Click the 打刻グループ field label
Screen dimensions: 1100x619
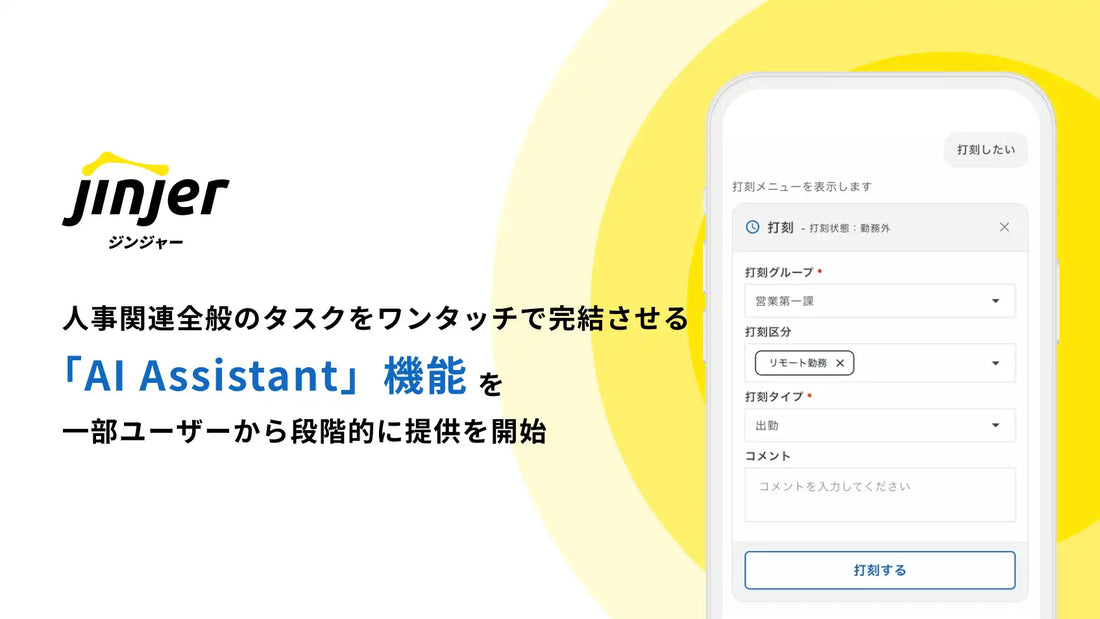click(x=779, y=272)
